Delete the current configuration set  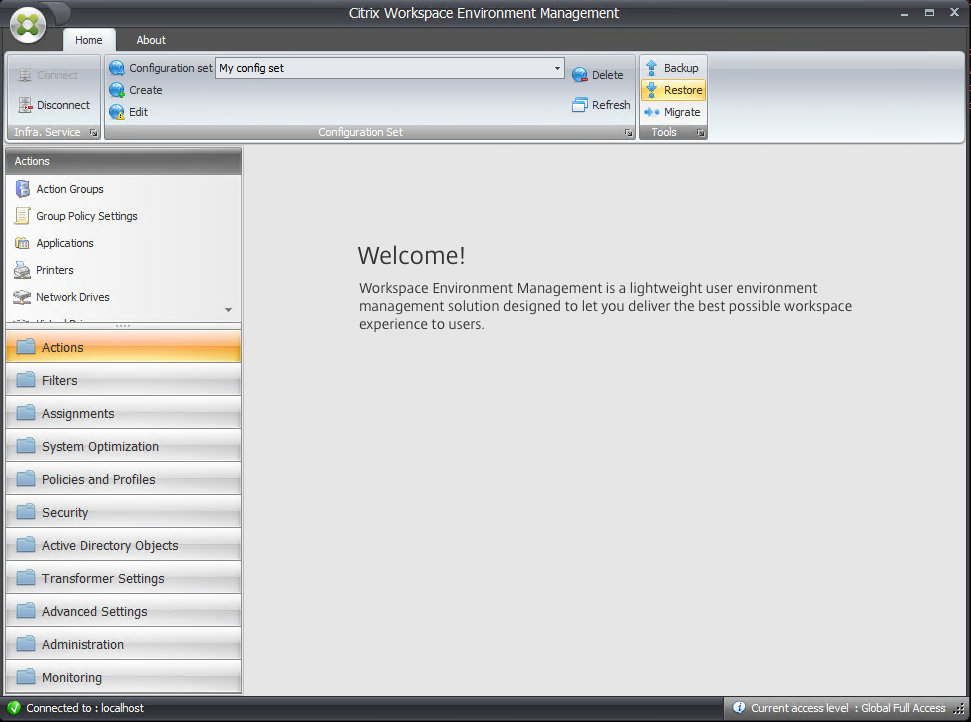598,74
